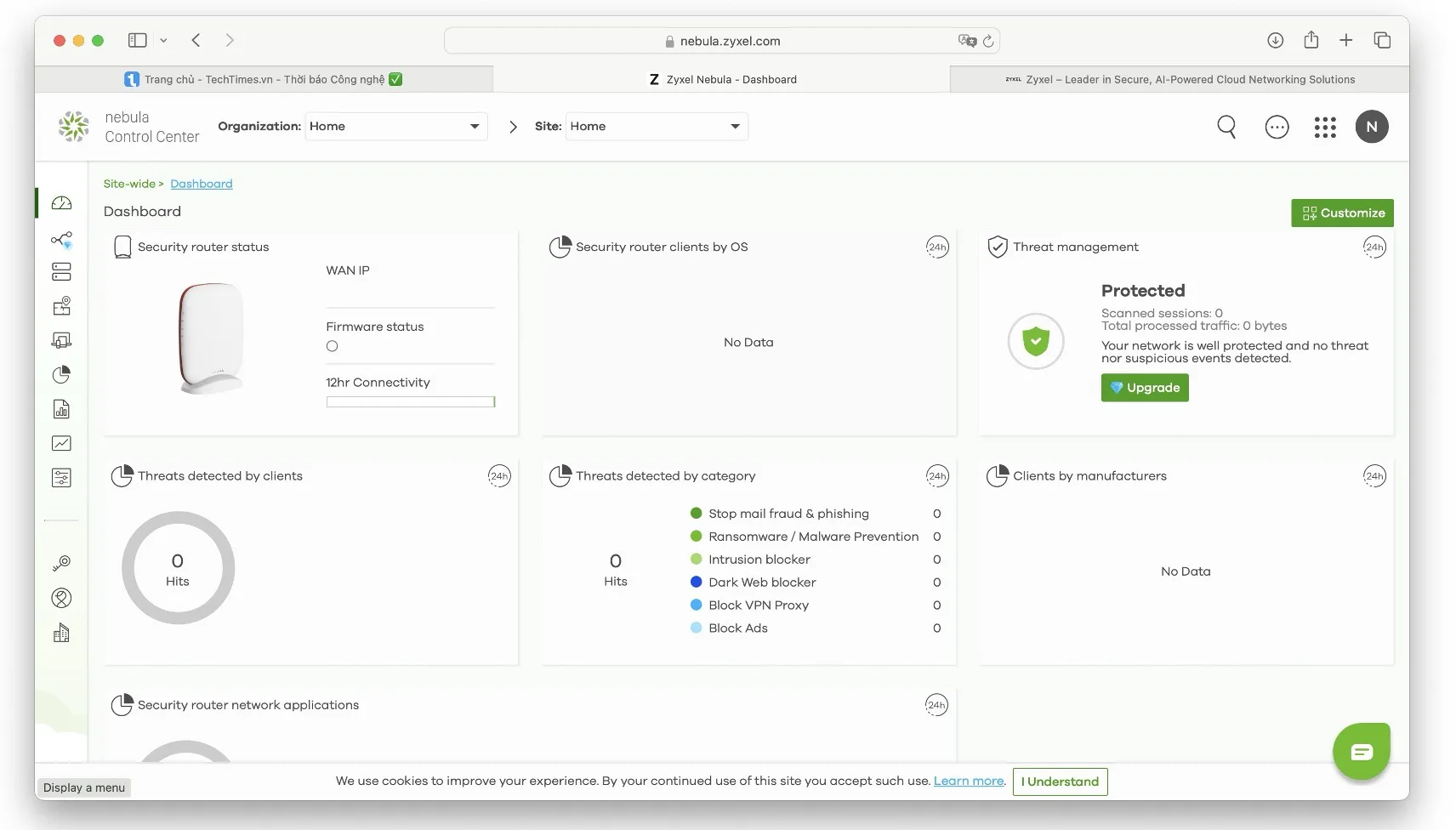This screenshot has width=1456, height=830.
Task: Click the Intrusion blocker legend entry
Action: coord(750,560)
